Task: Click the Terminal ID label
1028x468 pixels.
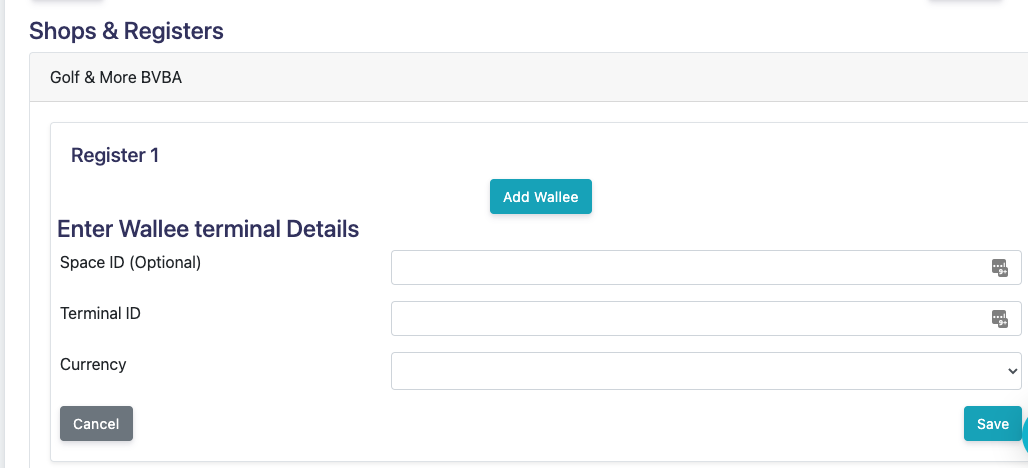Action: coord(100,313)
